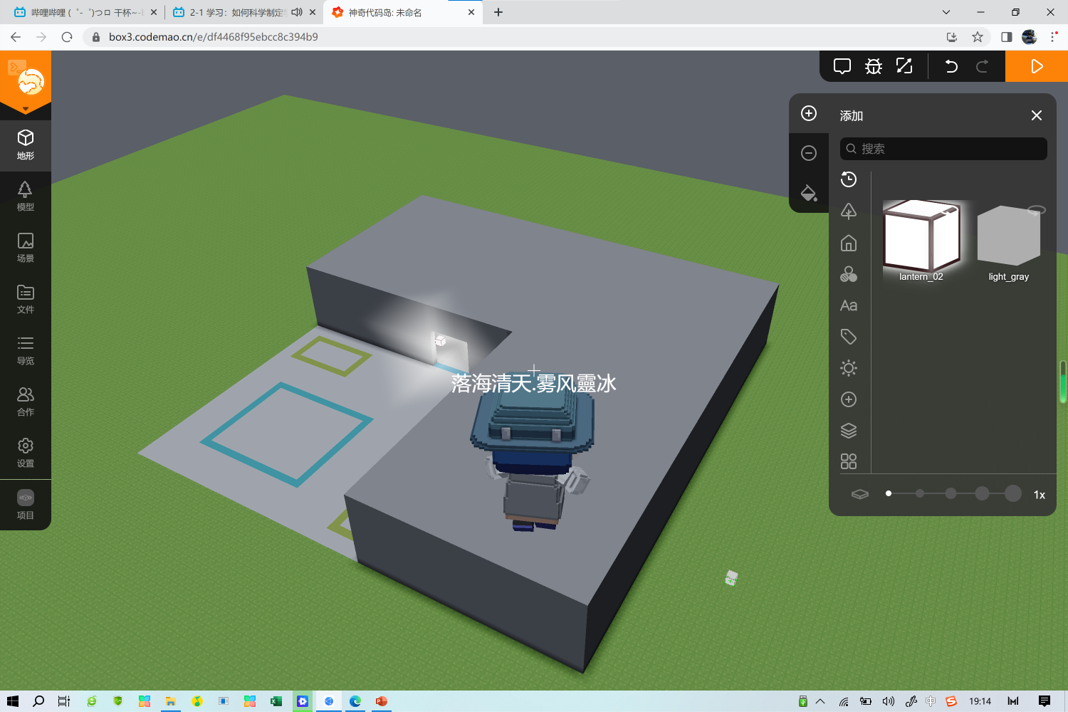This screenshot has width=1068, height=712.
Task: Open the lighting sun block category
Action: pyautogui.click(x=849, y=368)
